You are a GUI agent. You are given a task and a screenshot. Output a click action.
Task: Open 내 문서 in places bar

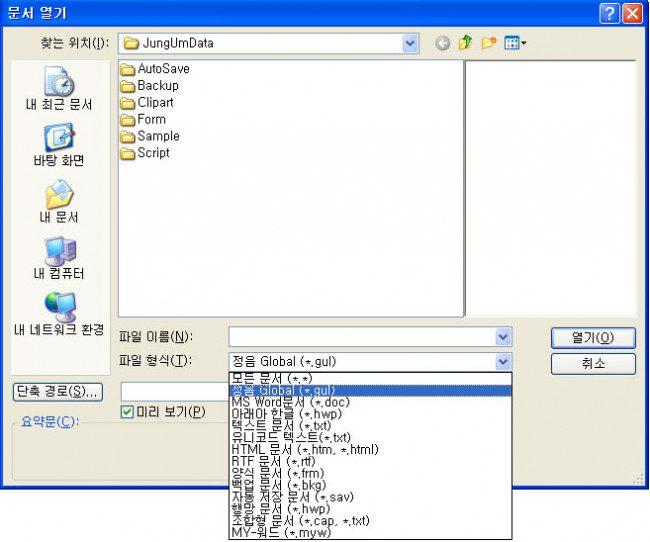click(x=59, y=201)
